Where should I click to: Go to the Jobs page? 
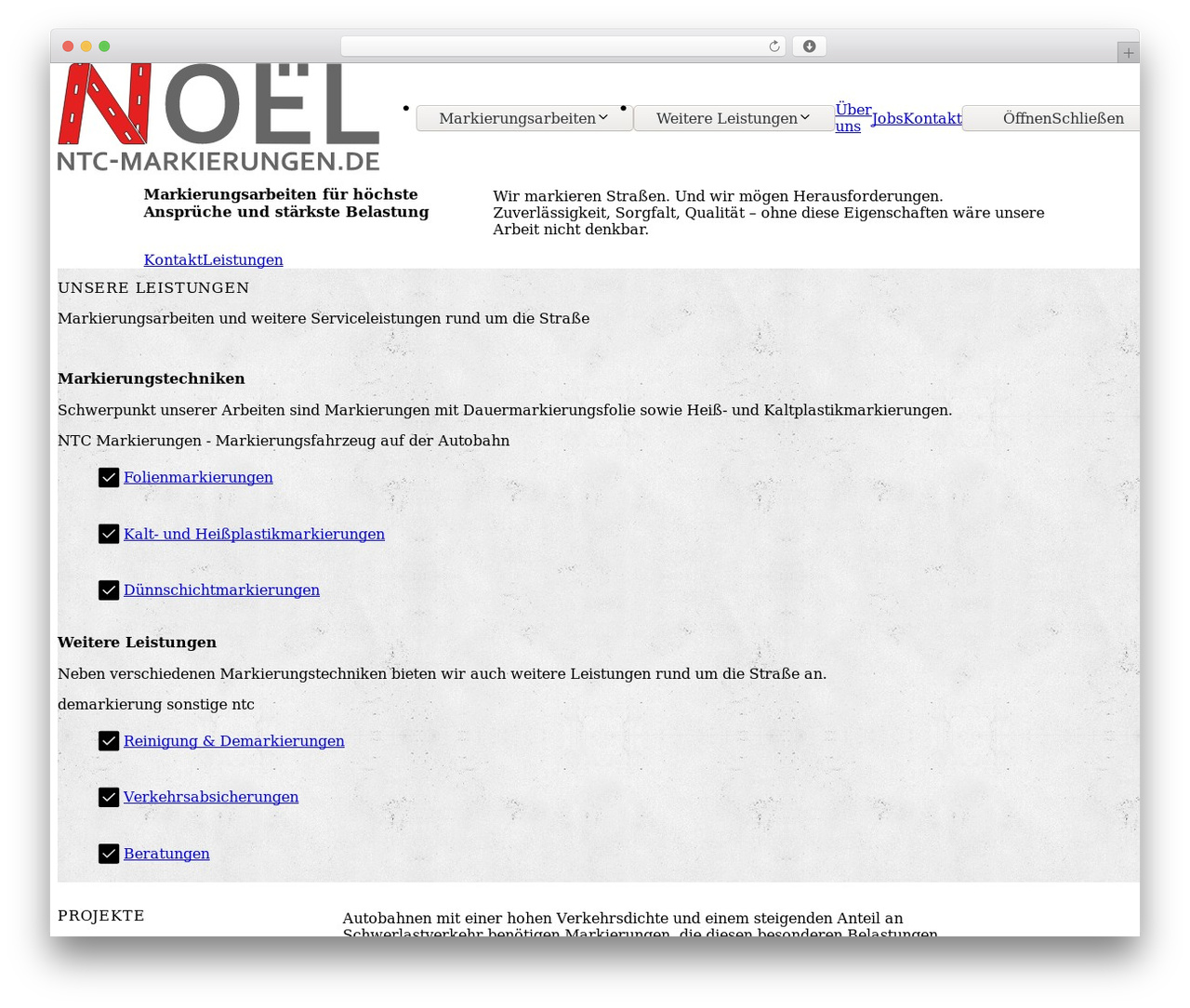(x=887, y=118)
